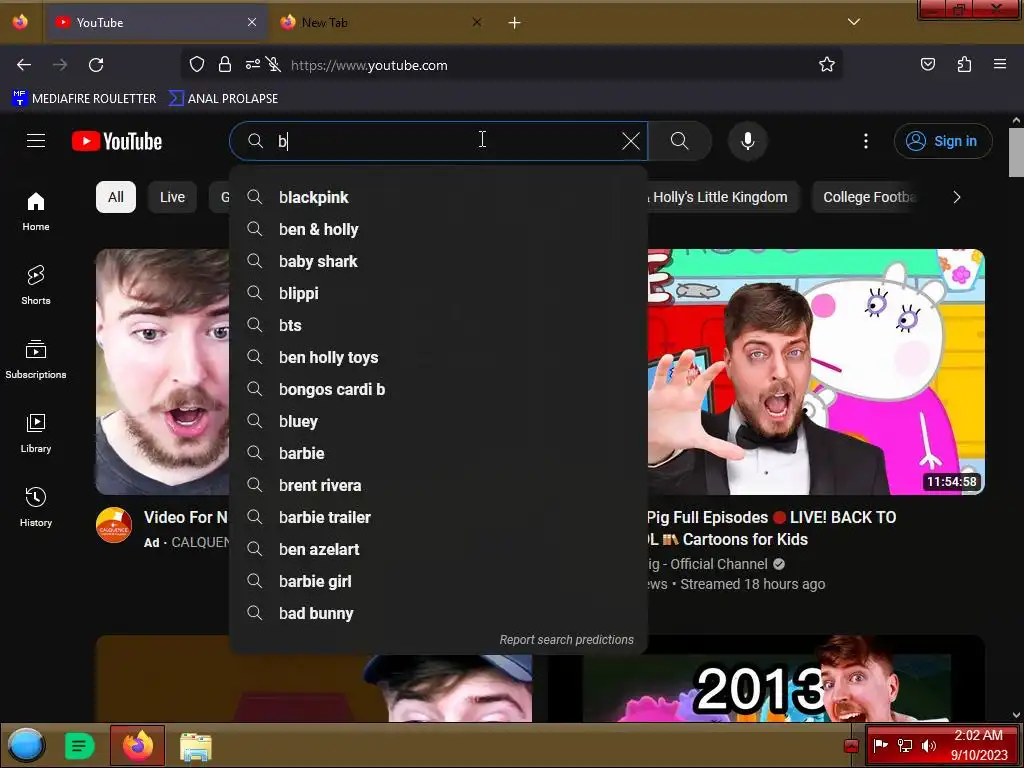
Task: Choose barbie suggestion
Action: click(x=438, y=453)
